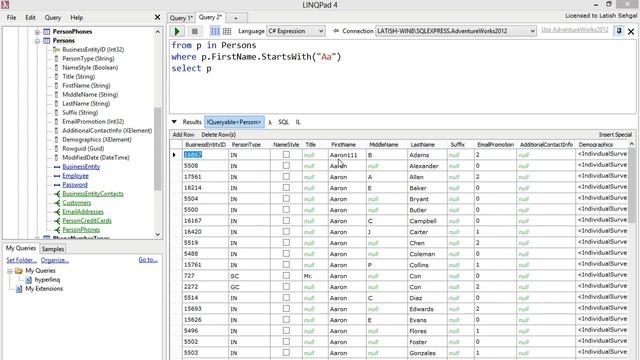Click the row selector arrow for Adams row
The image size is (640, 360).
(x=174, y=155)
